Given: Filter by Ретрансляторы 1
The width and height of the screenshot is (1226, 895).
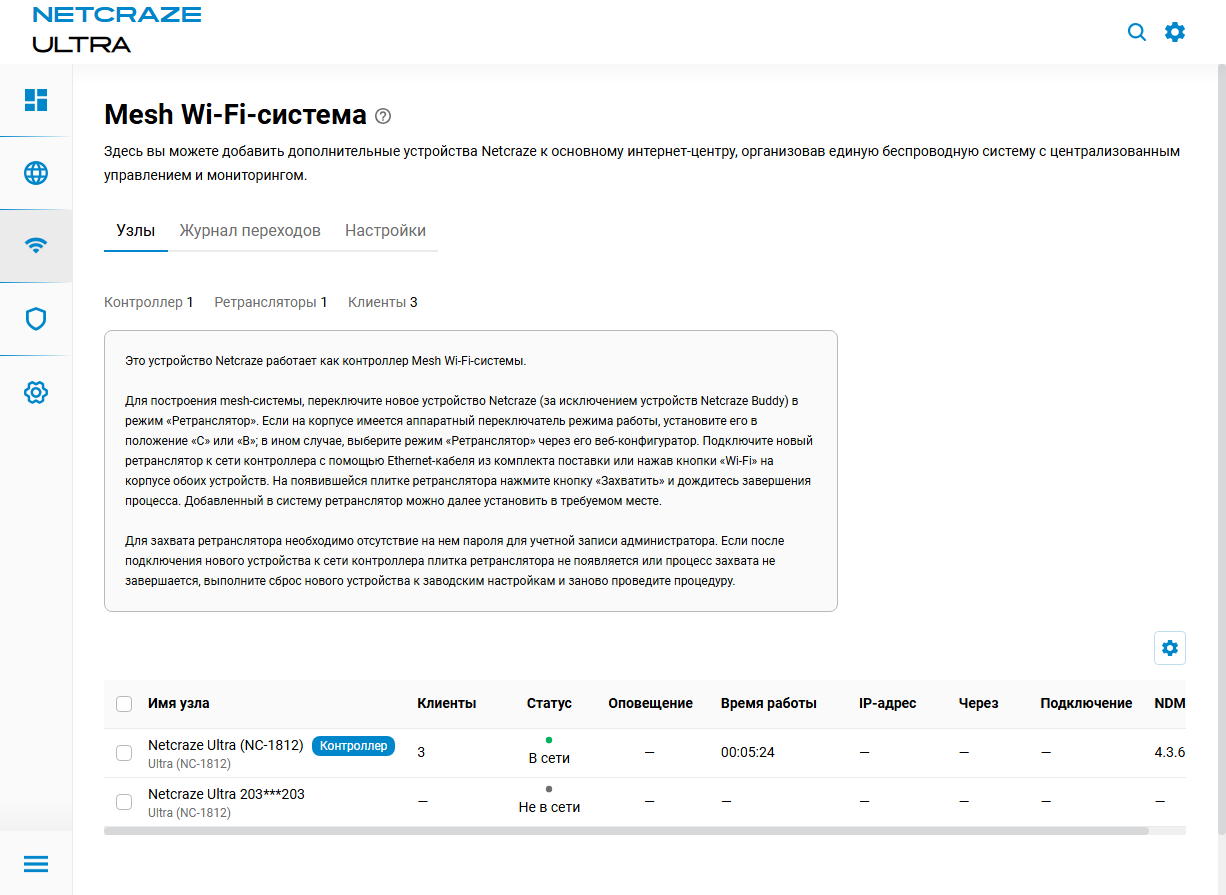Looking at the screenshot, I should click(270, 302).
